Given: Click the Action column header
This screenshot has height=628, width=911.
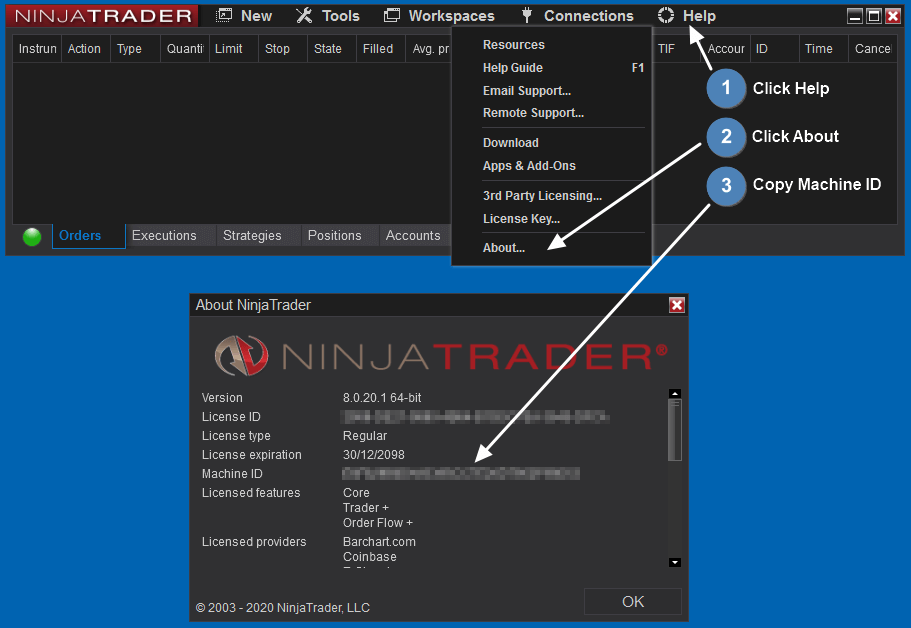Looking at the screenshot, I should coord(84,49).
